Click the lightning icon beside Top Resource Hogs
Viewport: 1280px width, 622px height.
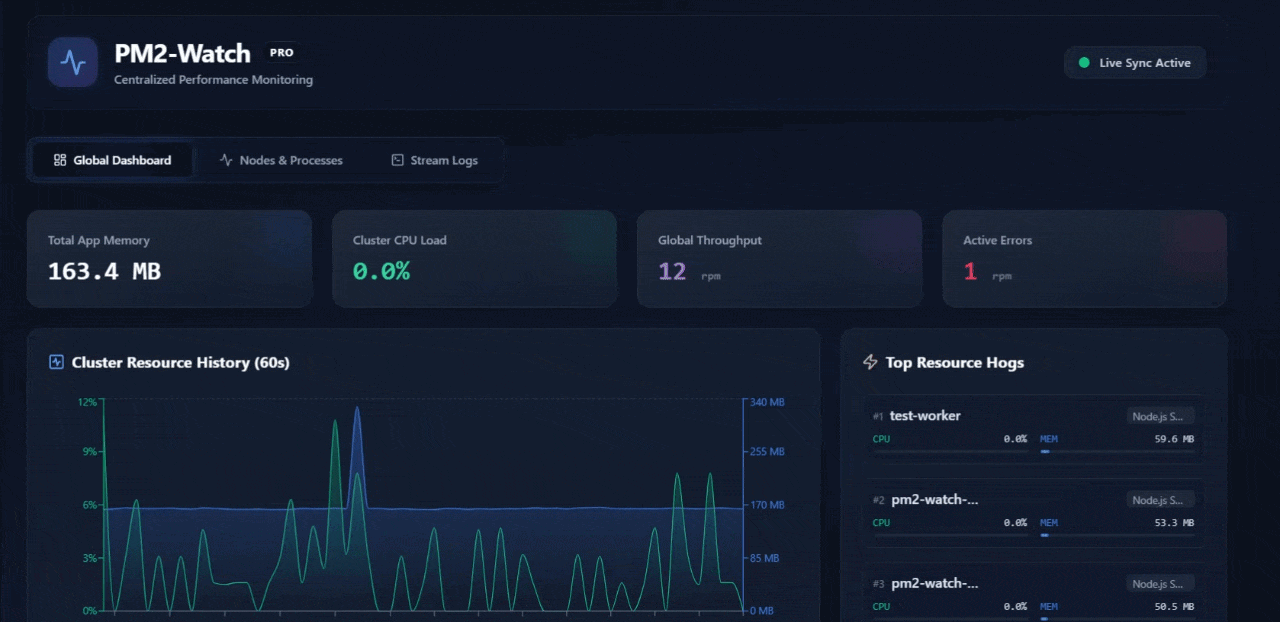[x=870, y=362]
